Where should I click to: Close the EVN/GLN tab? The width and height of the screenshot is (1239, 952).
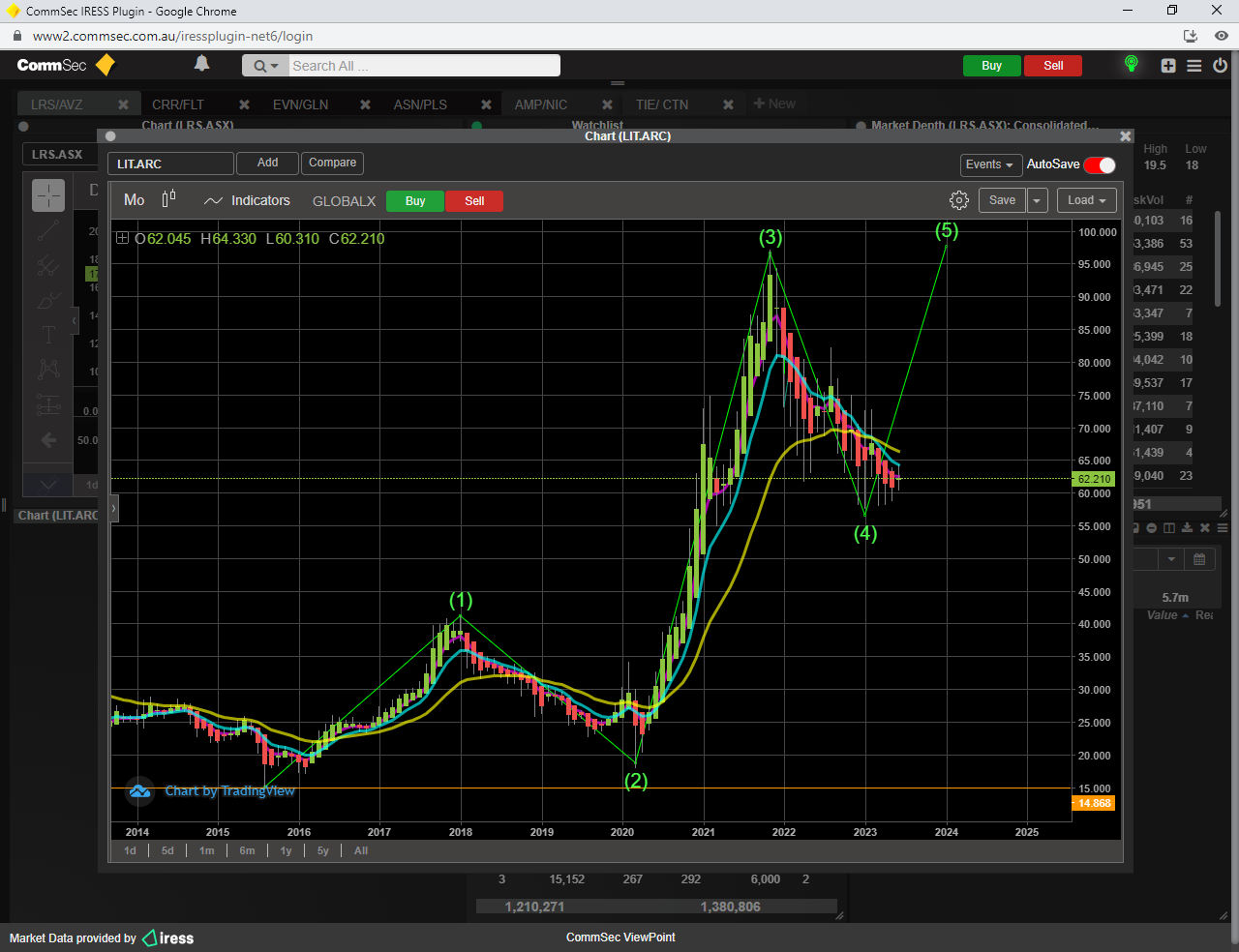pos(365,104)
